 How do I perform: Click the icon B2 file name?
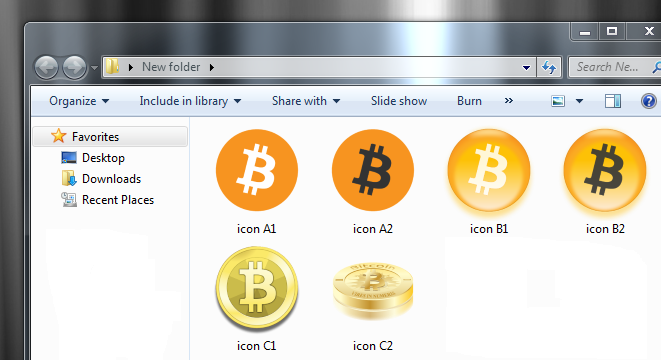[605, 229]
